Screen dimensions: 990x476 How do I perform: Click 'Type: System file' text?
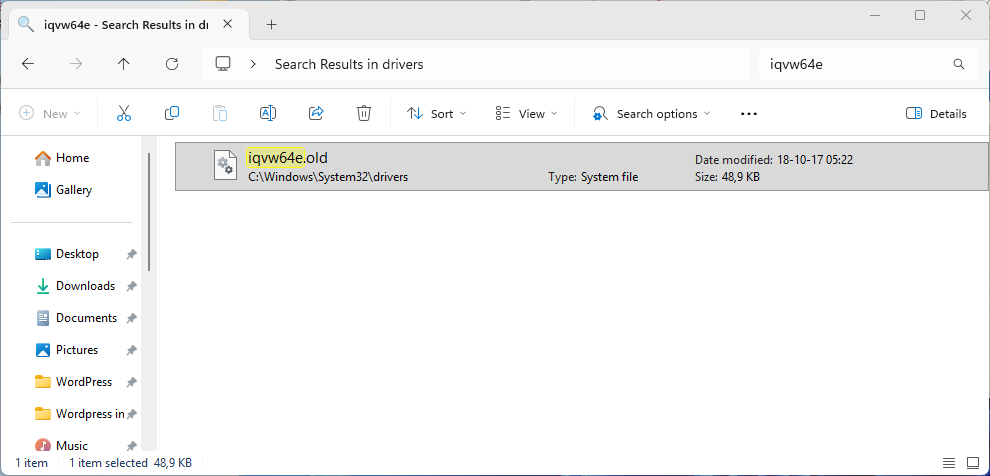593,177
